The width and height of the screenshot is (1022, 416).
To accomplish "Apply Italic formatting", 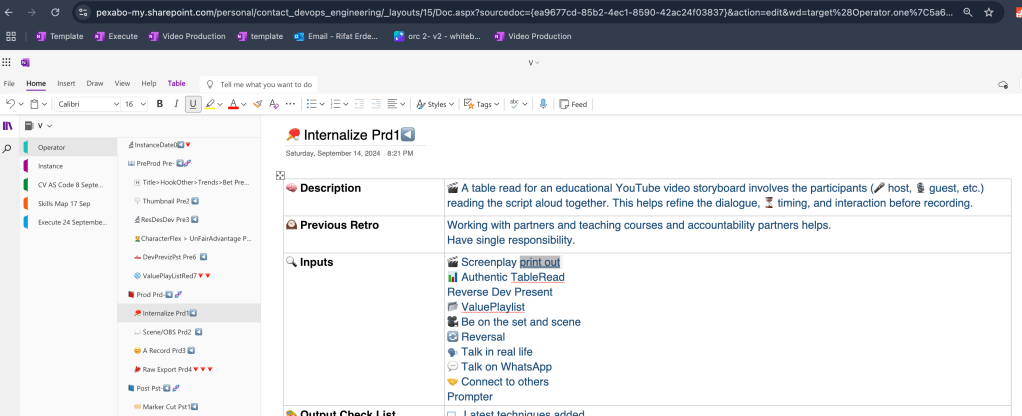I will click(176, 104).
